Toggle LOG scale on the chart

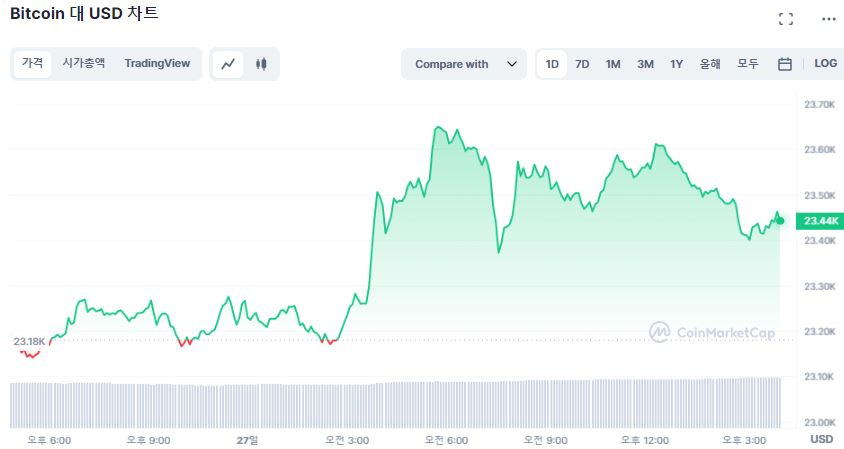click(825, 64)
